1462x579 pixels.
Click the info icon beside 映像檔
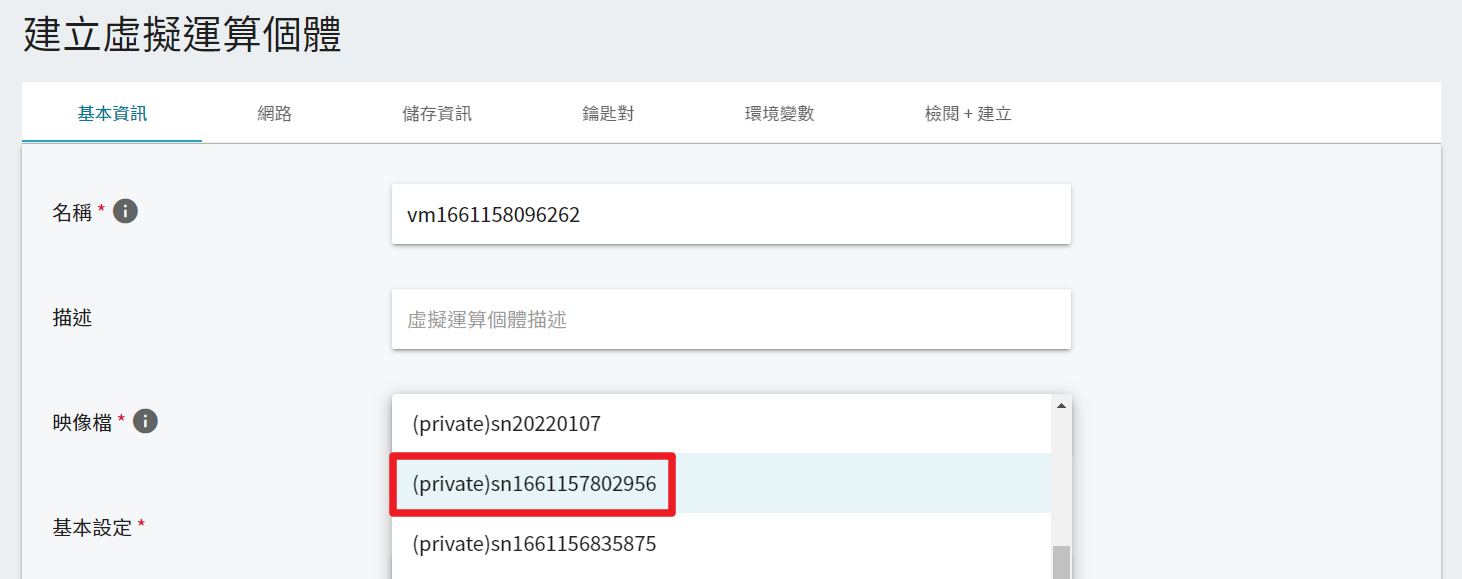(x=145, y=421)
